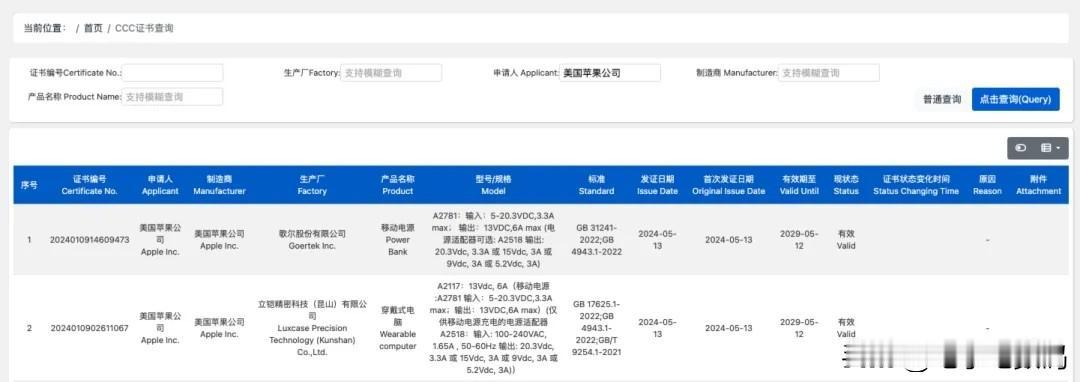This screenshot has width=1080, height=382.
Task: Sort by 有效期至 Valid Until column header
Action: [799, 184]
